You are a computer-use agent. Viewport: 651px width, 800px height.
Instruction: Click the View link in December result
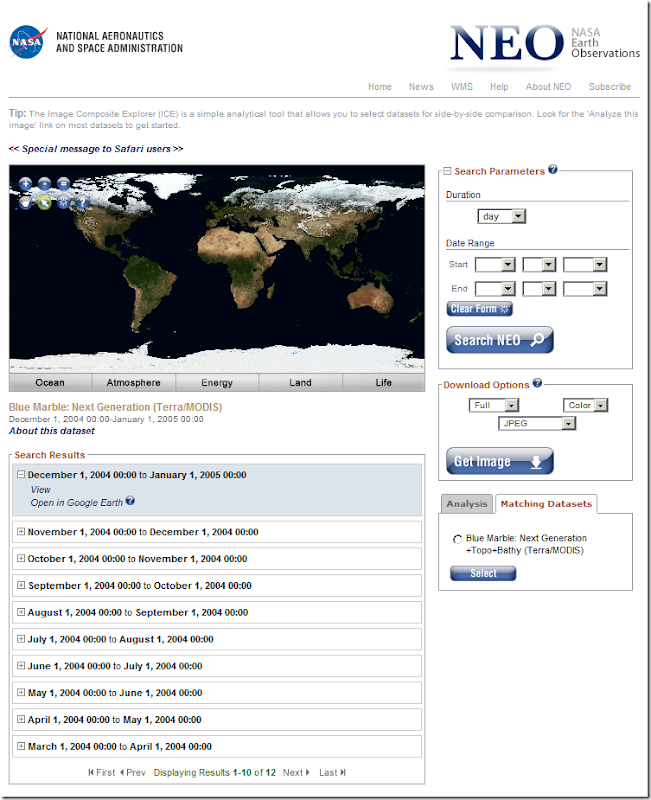pyautogui.click(x=40, y=490)
